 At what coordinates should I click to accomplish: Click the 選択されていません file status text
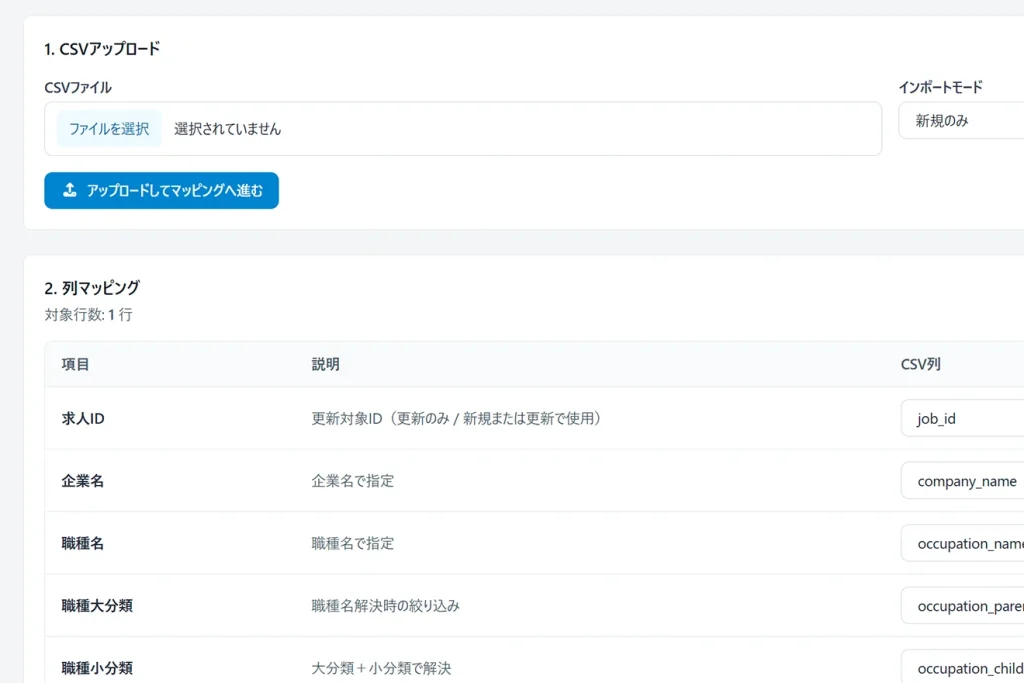tap(227, 129)
